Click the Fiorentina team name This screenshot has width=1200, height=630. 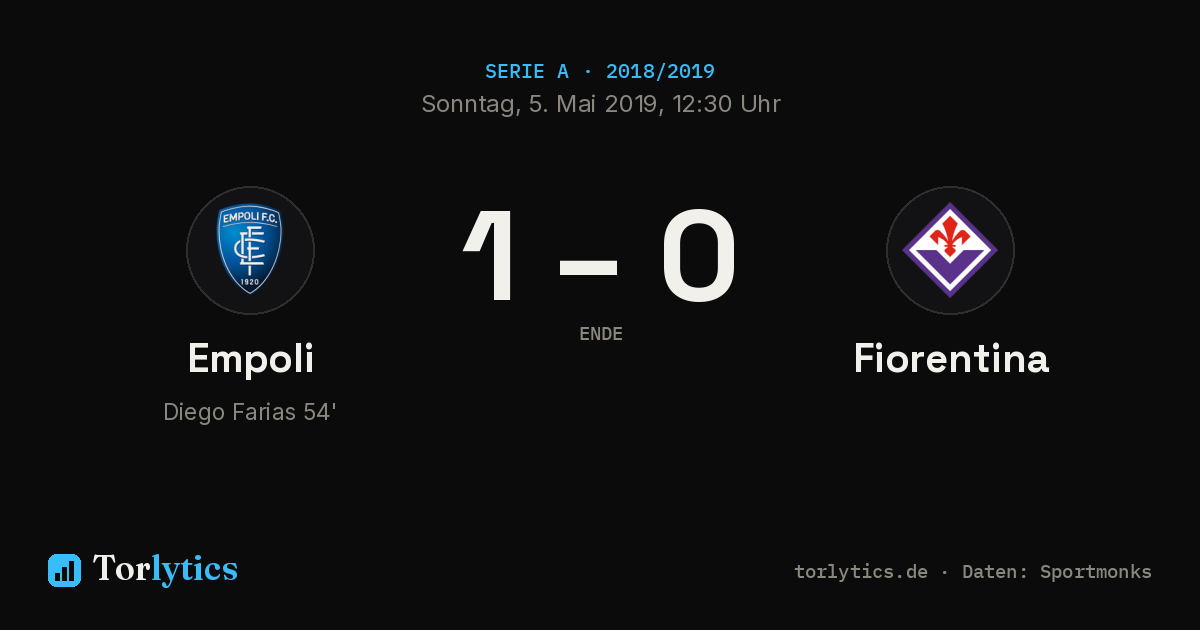tap(951, 359)
